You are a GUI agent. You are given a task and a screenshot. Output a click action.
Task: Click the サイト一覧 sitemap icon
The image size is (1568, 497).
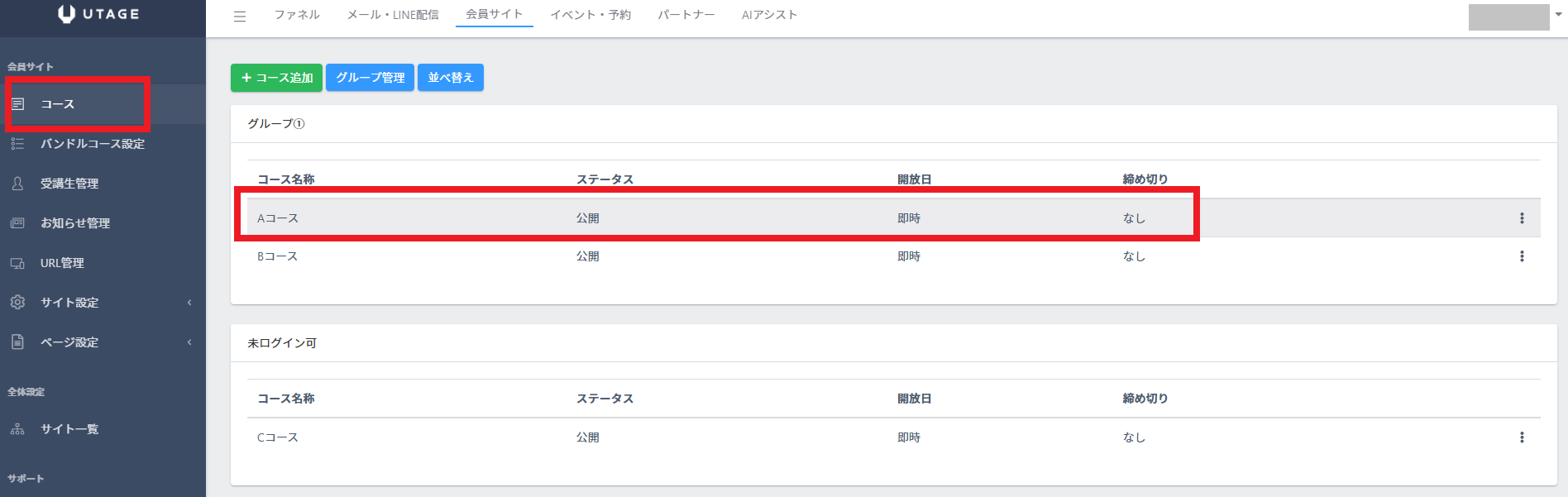coord(17,429)
